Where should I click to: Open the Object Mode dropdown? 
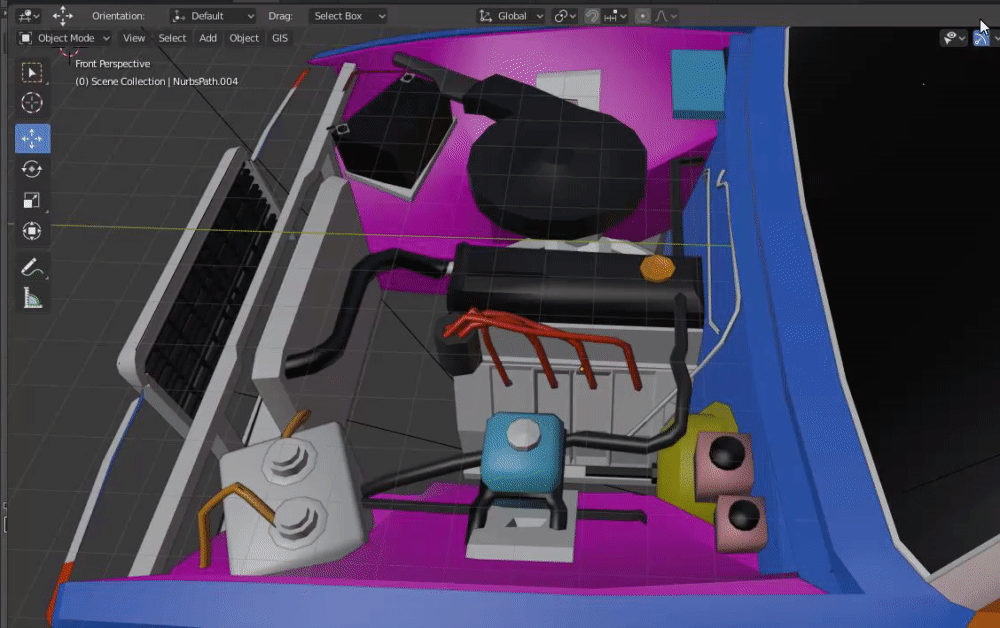[64, 38]
